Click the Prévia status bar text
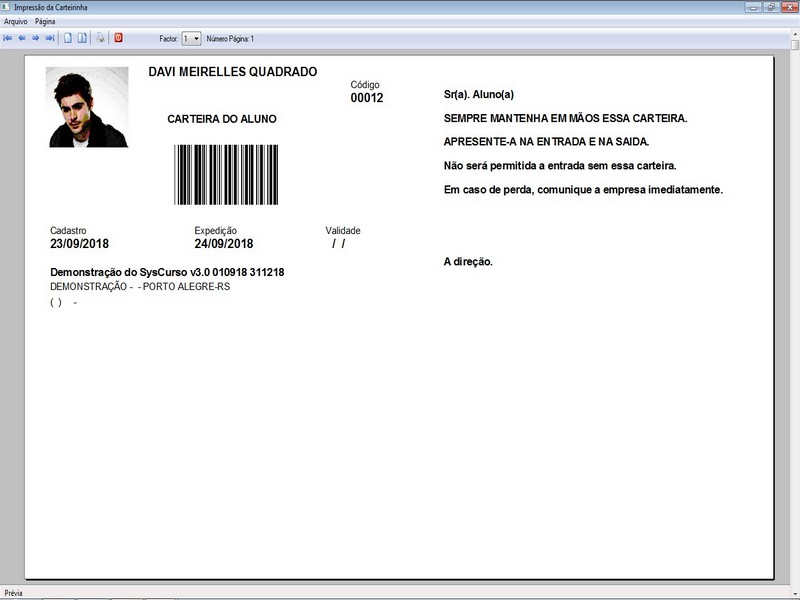Image resolution: width=800 pixels, height=600 pixels. 13,593
